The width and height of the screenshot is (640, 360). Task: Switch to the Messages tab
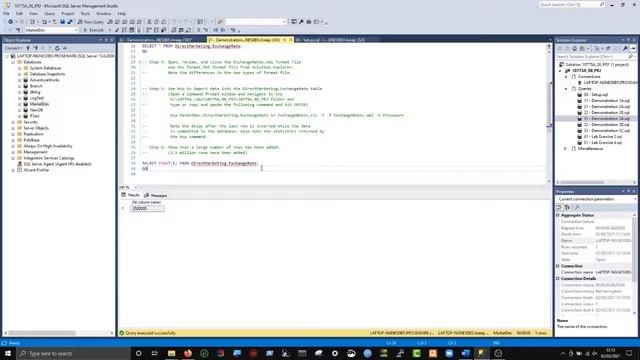[x=156, y=196]
